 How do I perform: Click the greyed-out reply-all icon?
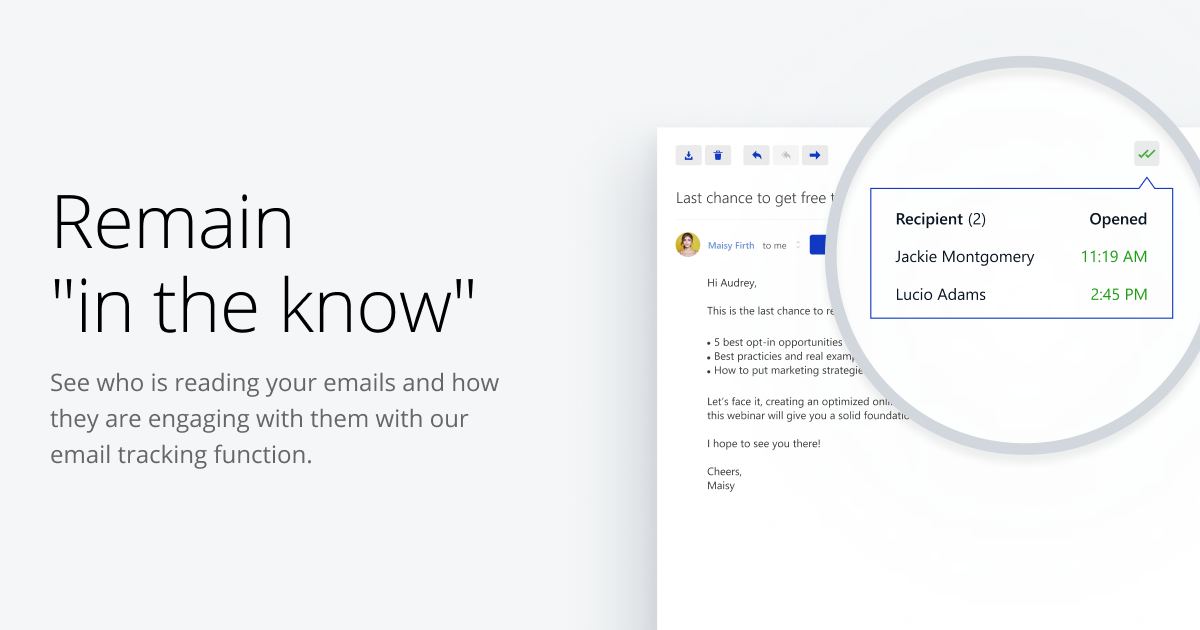point(786,155)
